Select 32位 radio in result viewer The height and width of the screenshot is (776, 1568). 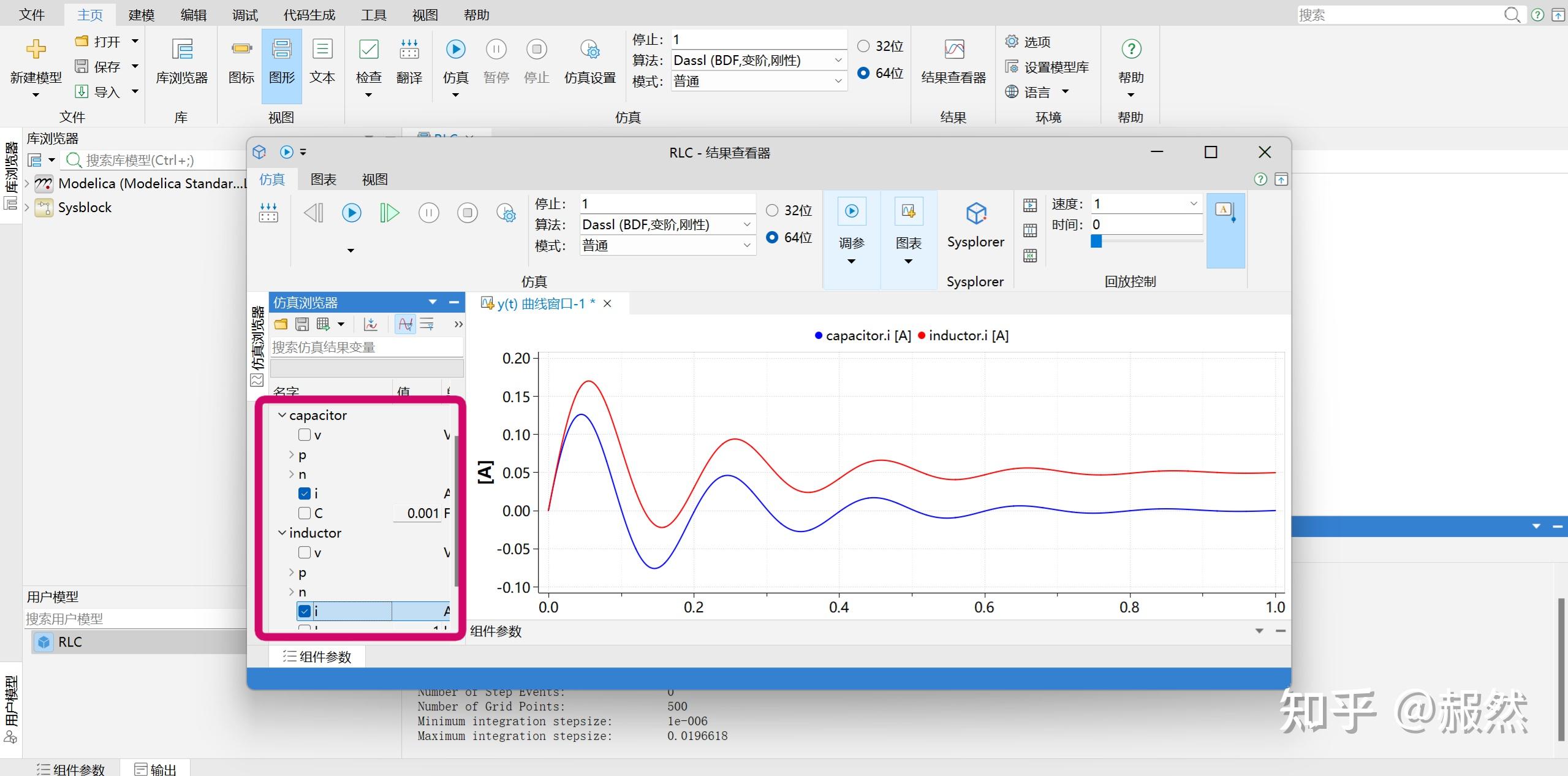[772, 210]
